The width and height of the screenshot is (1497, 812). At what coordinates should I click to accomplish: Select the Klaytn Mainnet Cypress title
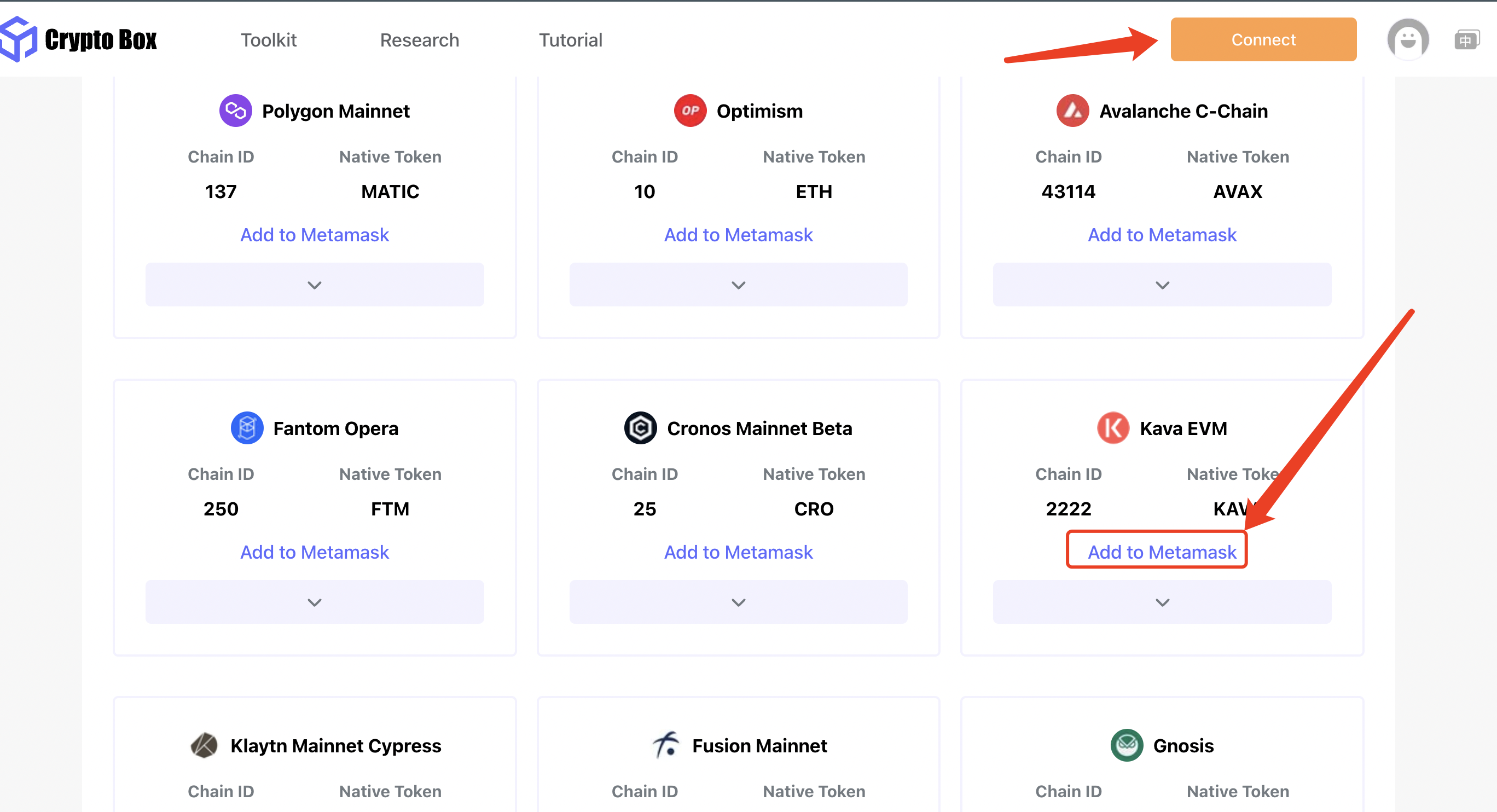tap(336, 746)
